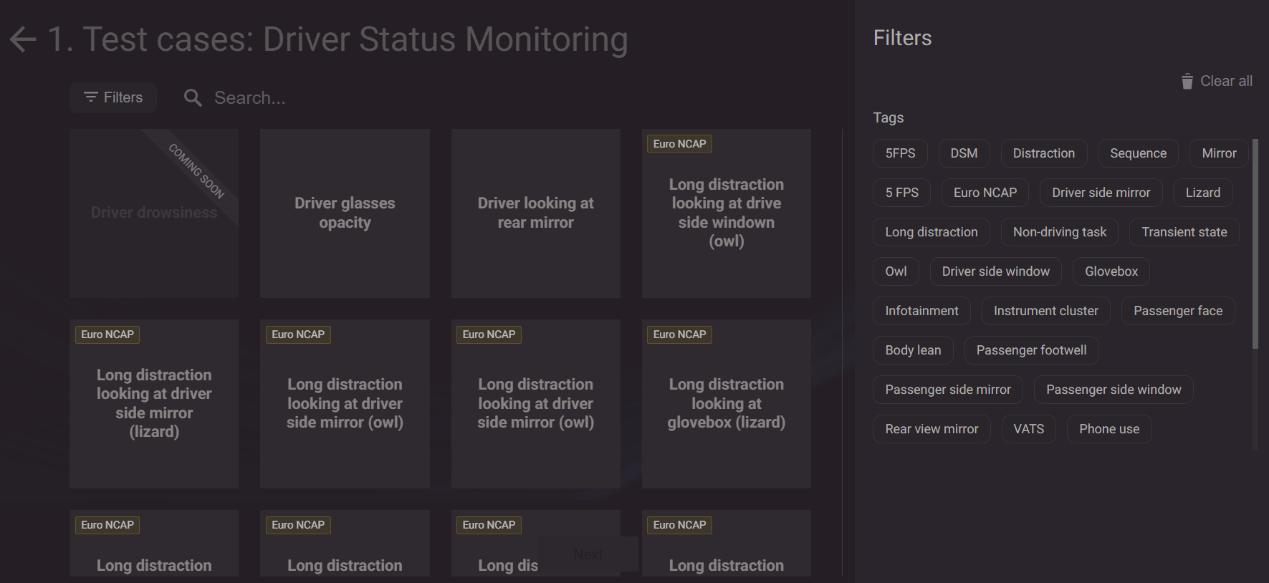This screenshot has width=1269, height=583.
Task: Open Driver looking at rear mirror card
Action: [x=536, y=213]
